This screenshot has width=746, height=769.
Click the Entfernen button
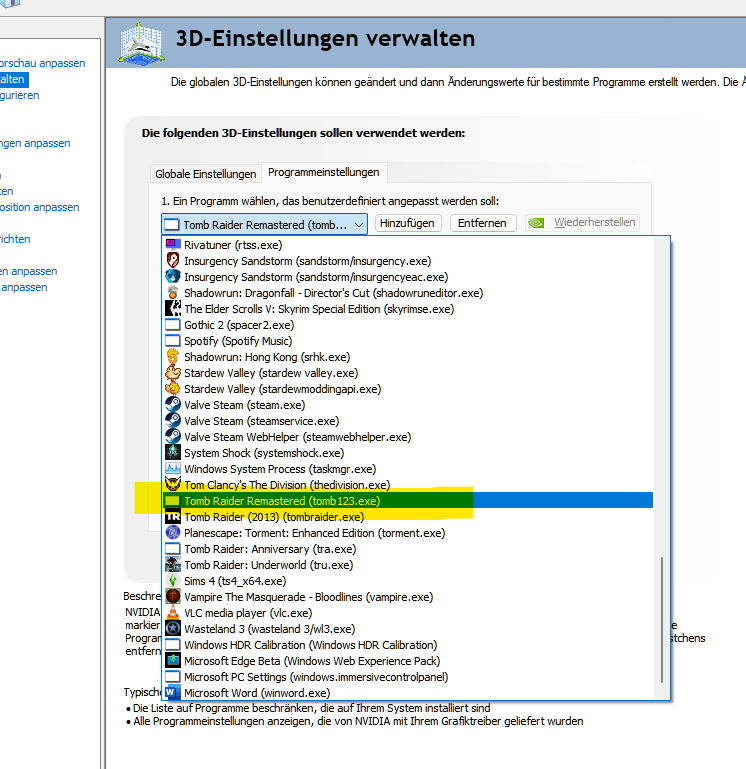coord(482,223)
